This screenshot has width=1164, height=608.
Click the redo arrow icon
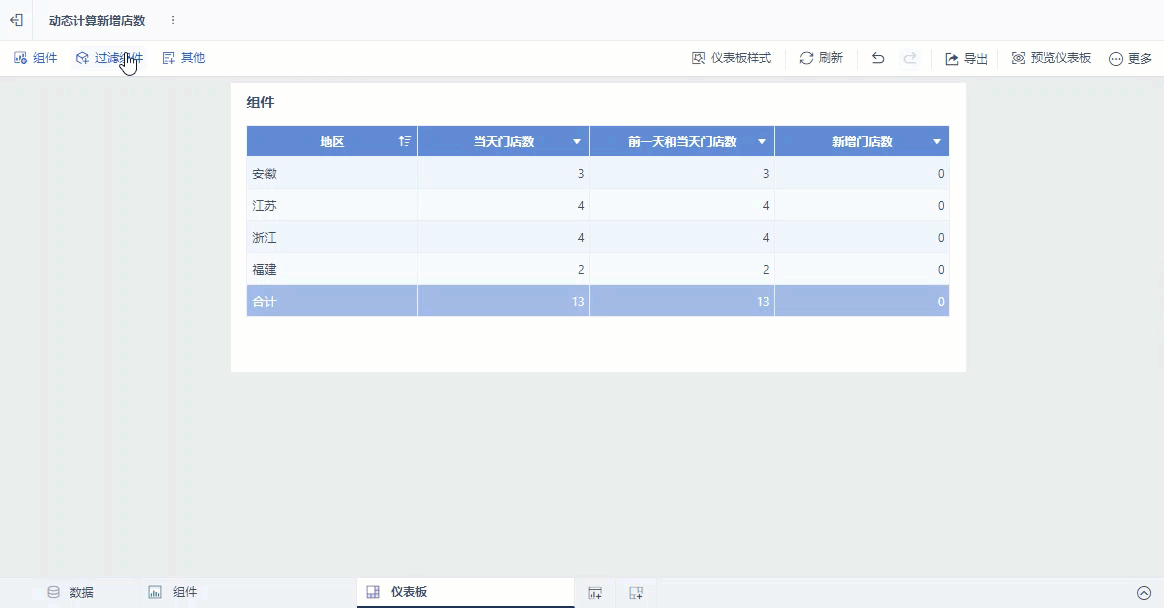point(910,58)
